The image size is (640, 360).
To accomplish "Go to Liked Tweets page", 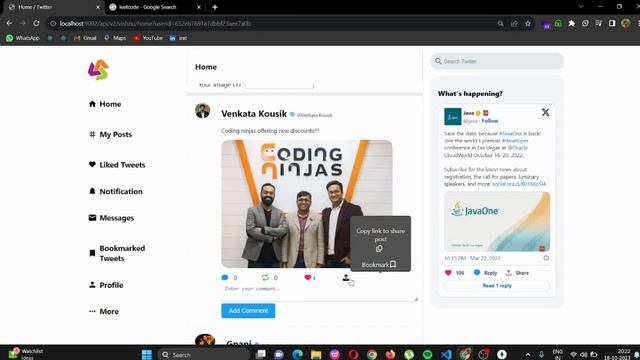I will coord(117,165).
